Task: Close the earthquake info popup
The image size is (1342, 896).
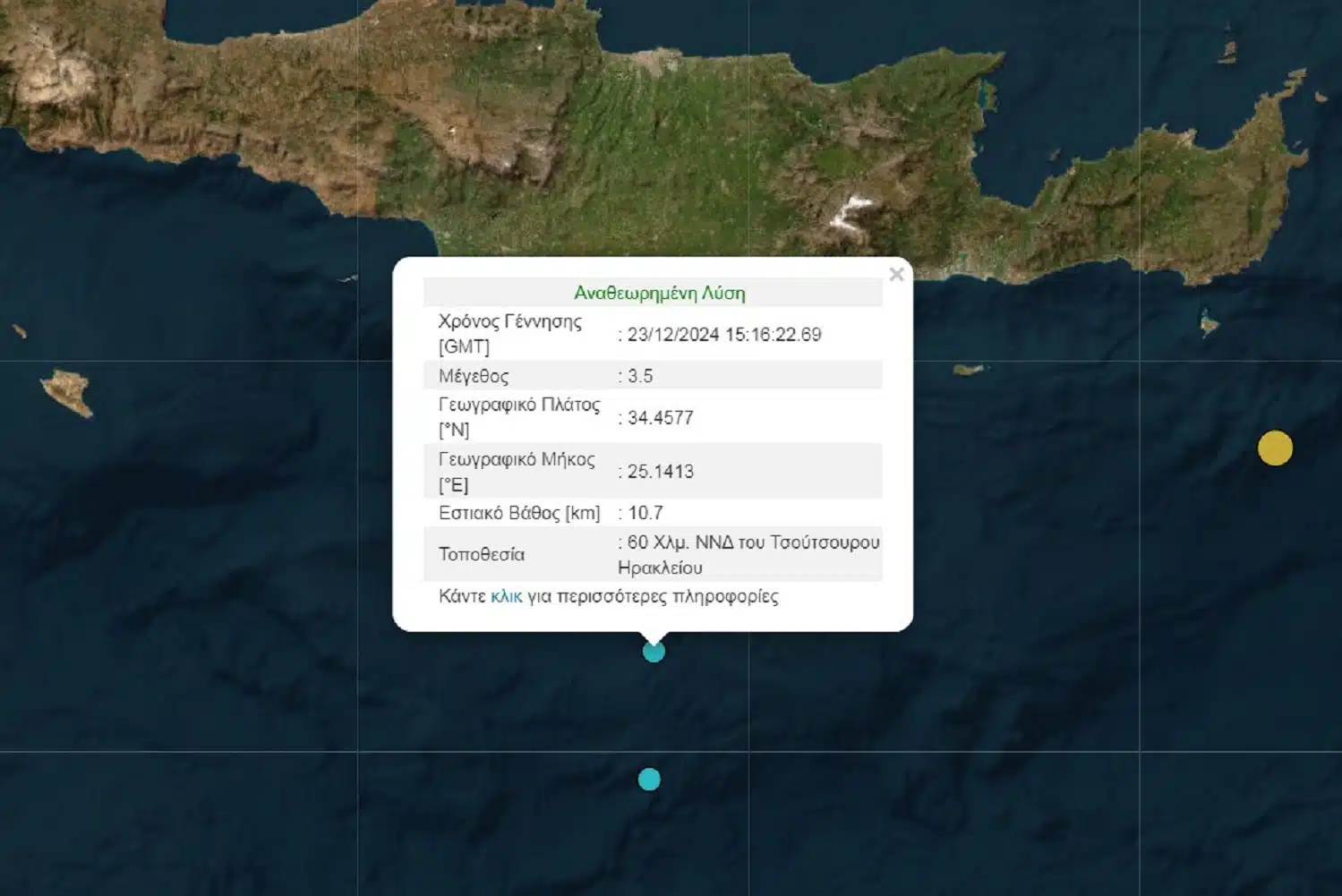Action: pos(896,275)
